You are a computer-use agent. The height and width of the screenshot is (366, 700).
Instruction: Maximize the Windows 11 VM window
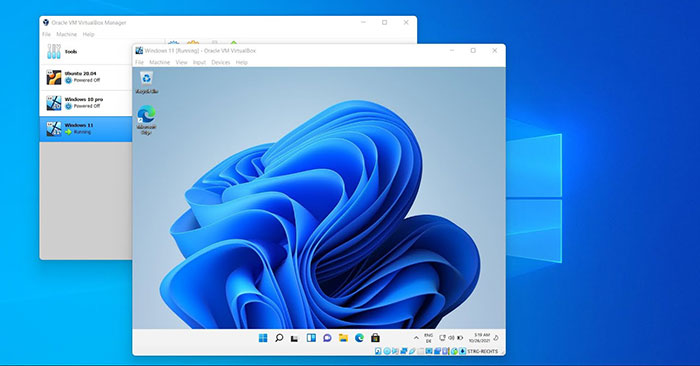pyautogui.click(x=473, y=50)
